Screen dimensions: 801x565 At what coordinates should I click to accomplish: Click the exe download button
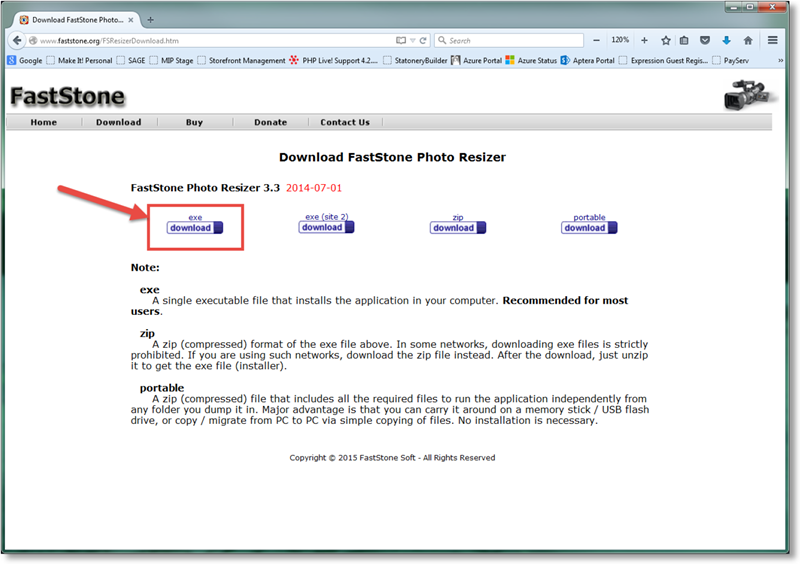coord(195,228)
